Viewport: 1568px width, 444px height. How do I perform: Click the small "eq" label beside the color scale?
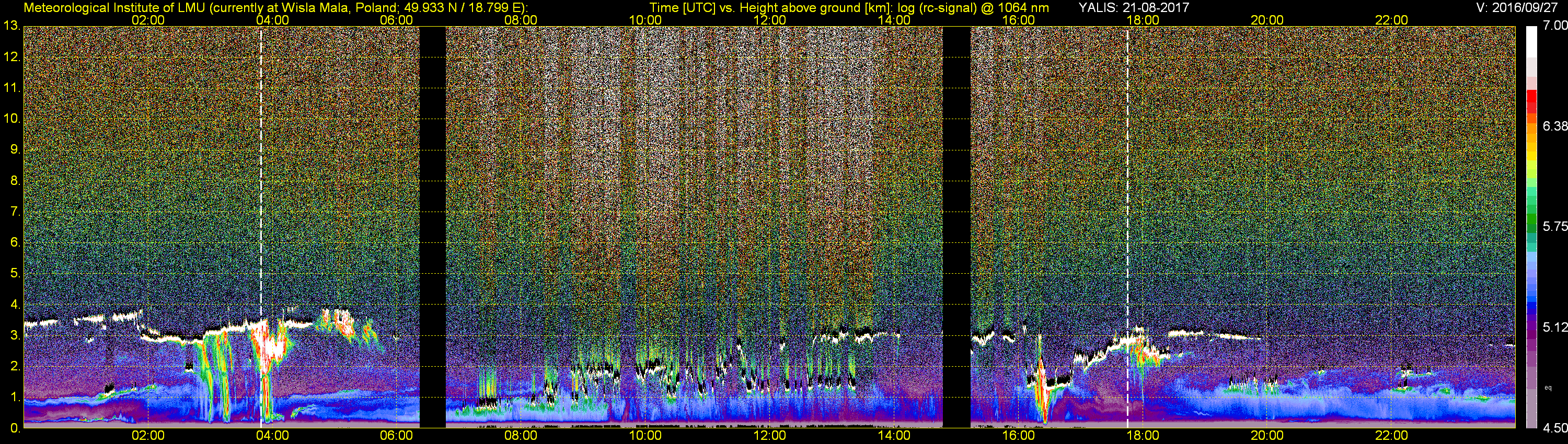pos(1548,388)
